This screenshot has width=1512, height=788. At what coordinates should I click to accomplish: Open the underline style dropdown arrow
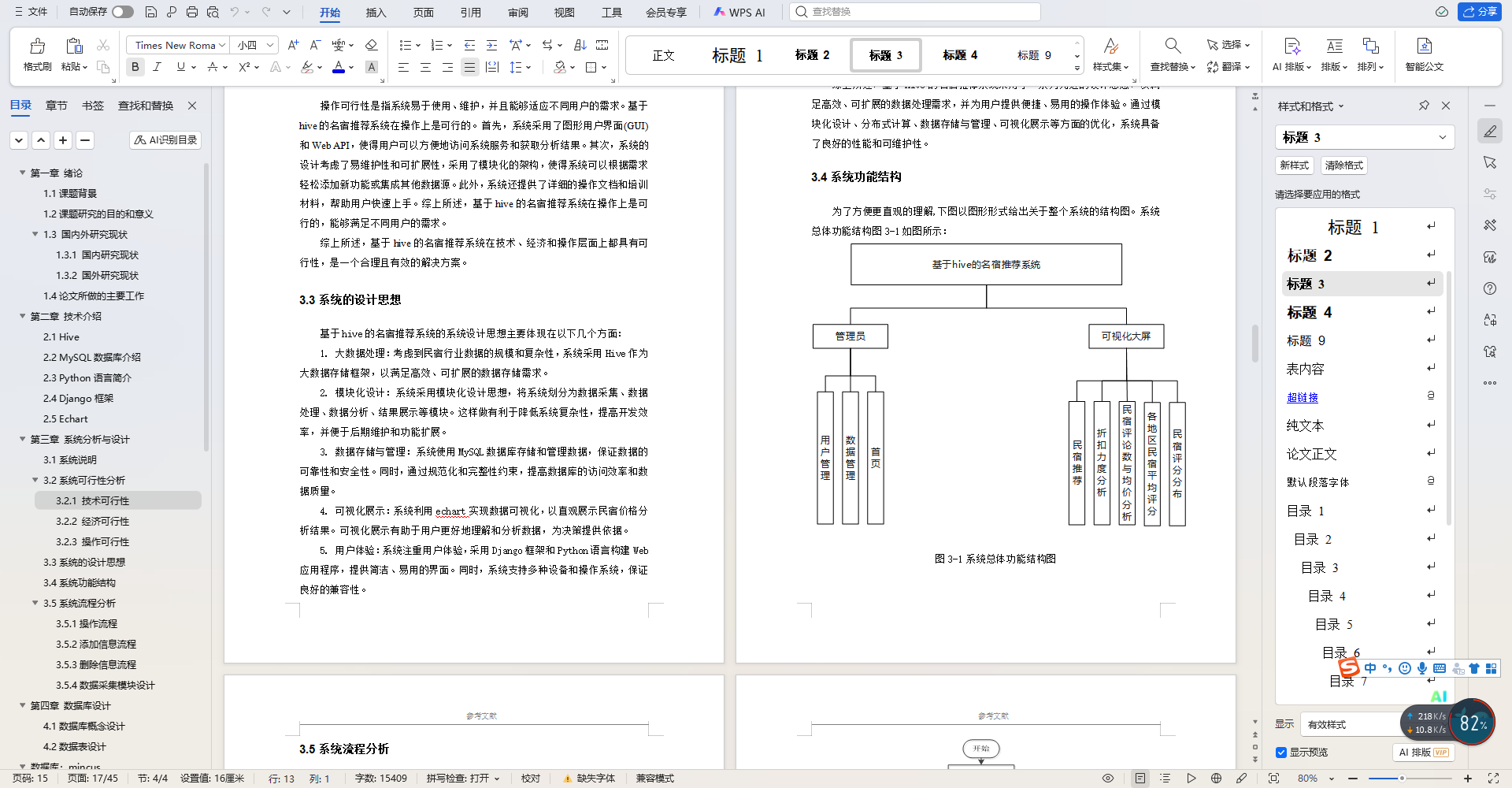point(193,67)
